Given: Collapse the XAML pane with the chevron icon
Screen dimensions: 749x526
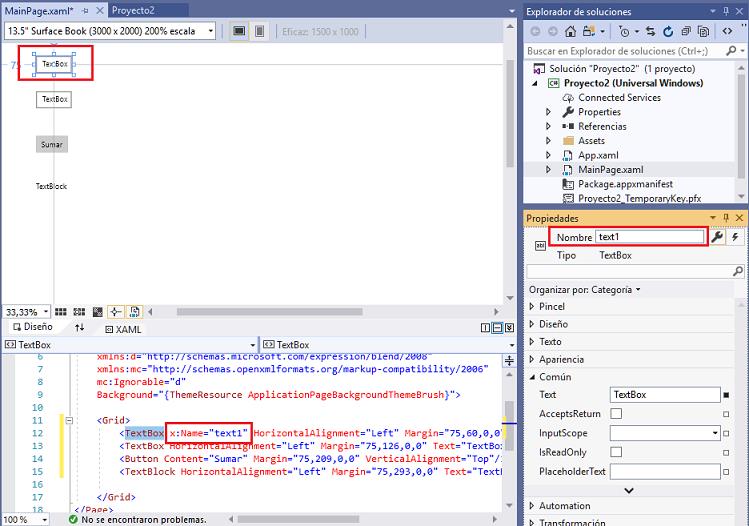Looking at the screenshot, I should point(509,328).
